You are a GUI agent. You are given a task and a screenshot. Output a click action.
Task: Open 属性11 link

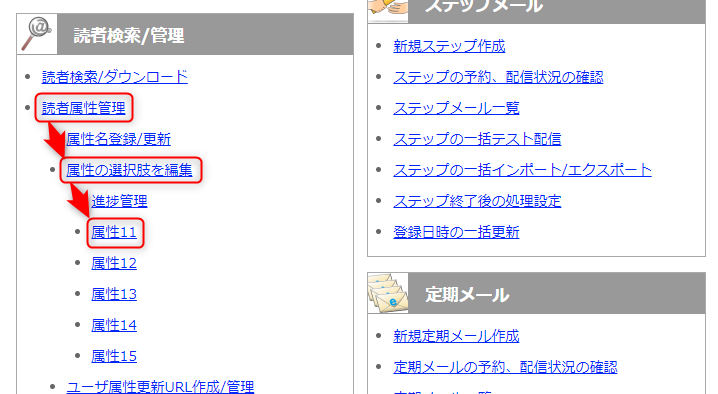[x=114, y=232]
